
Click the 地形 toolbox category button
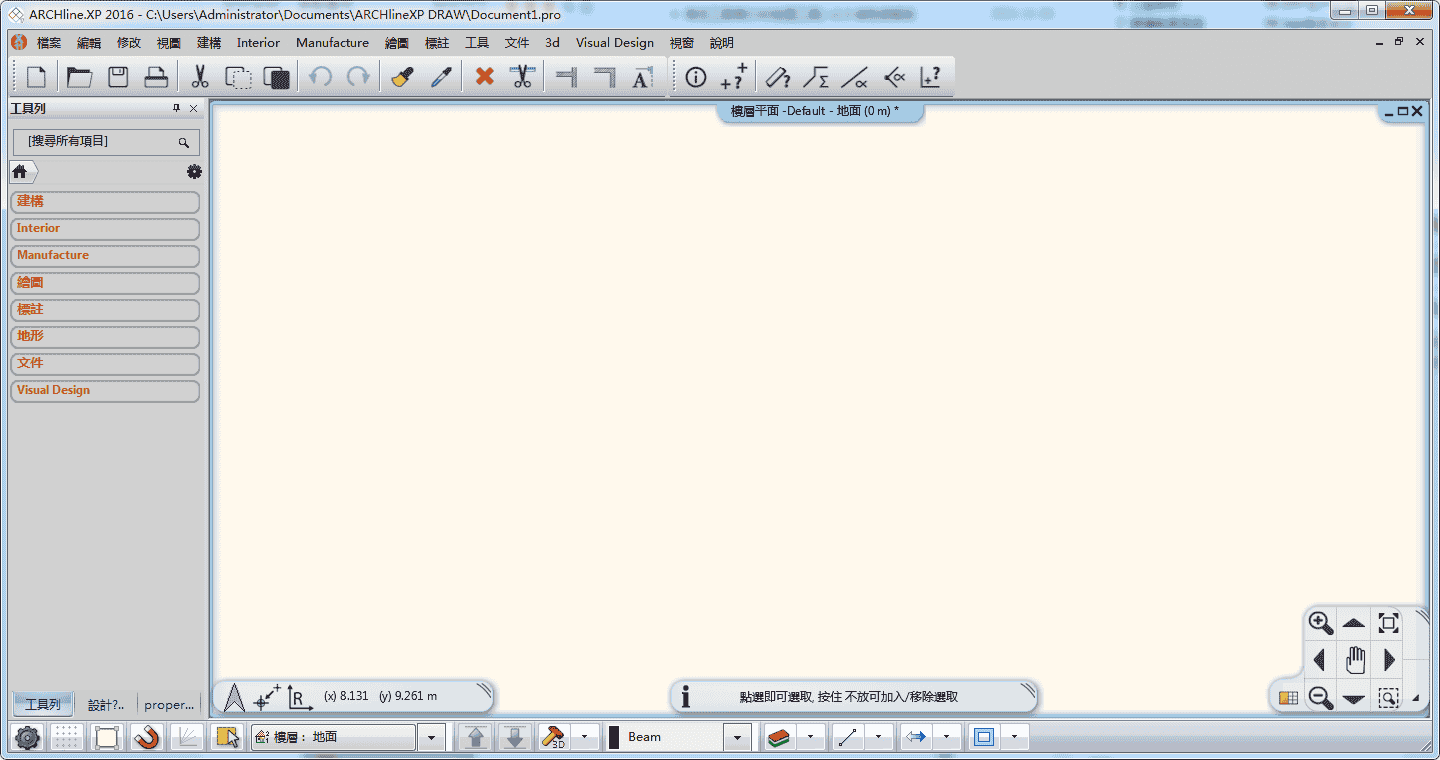(x=105, y=336)
